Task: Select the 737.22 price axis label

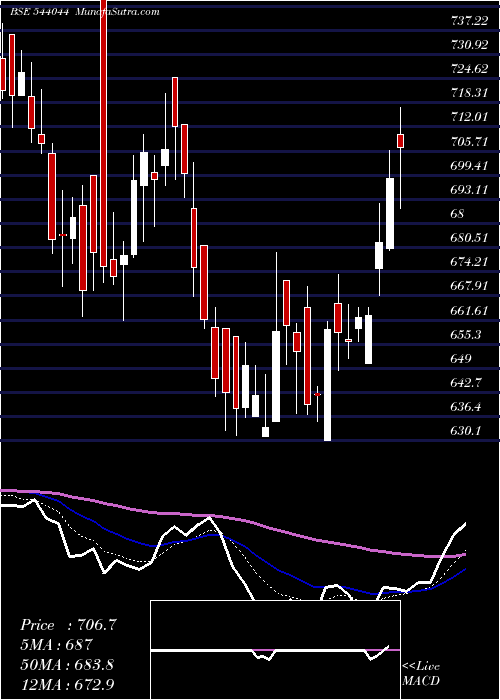Action: pyautogui.click(x=468, y=21)
